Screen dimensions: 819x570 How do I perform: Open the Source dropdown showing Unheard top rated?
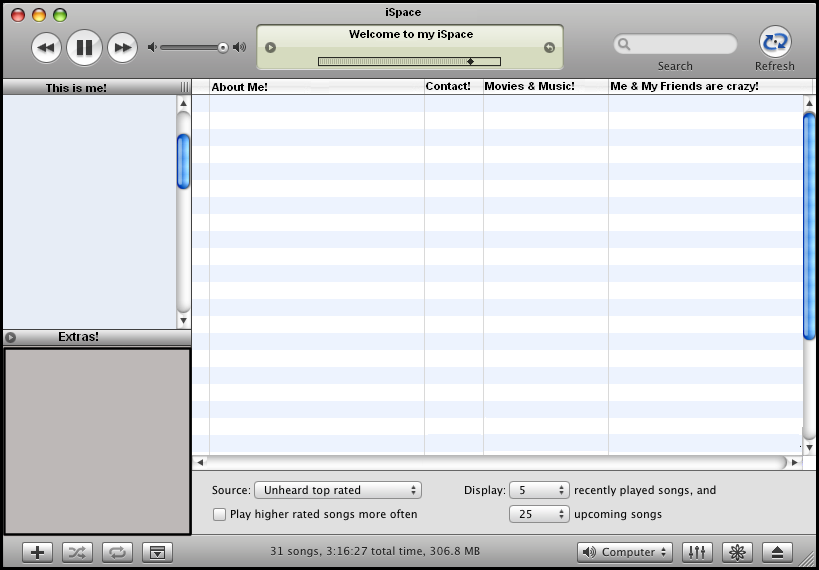click(x=338, y=490)
